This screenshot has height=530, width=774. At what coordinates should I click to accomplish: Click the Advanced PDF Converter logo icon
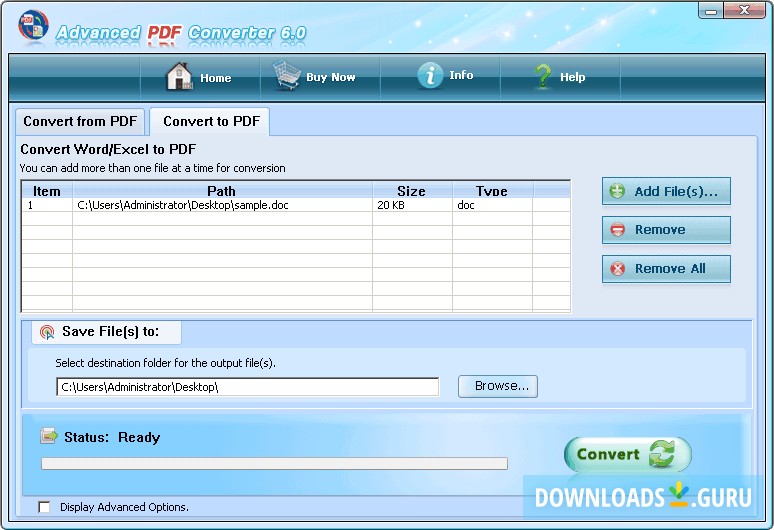coord(33,25)
